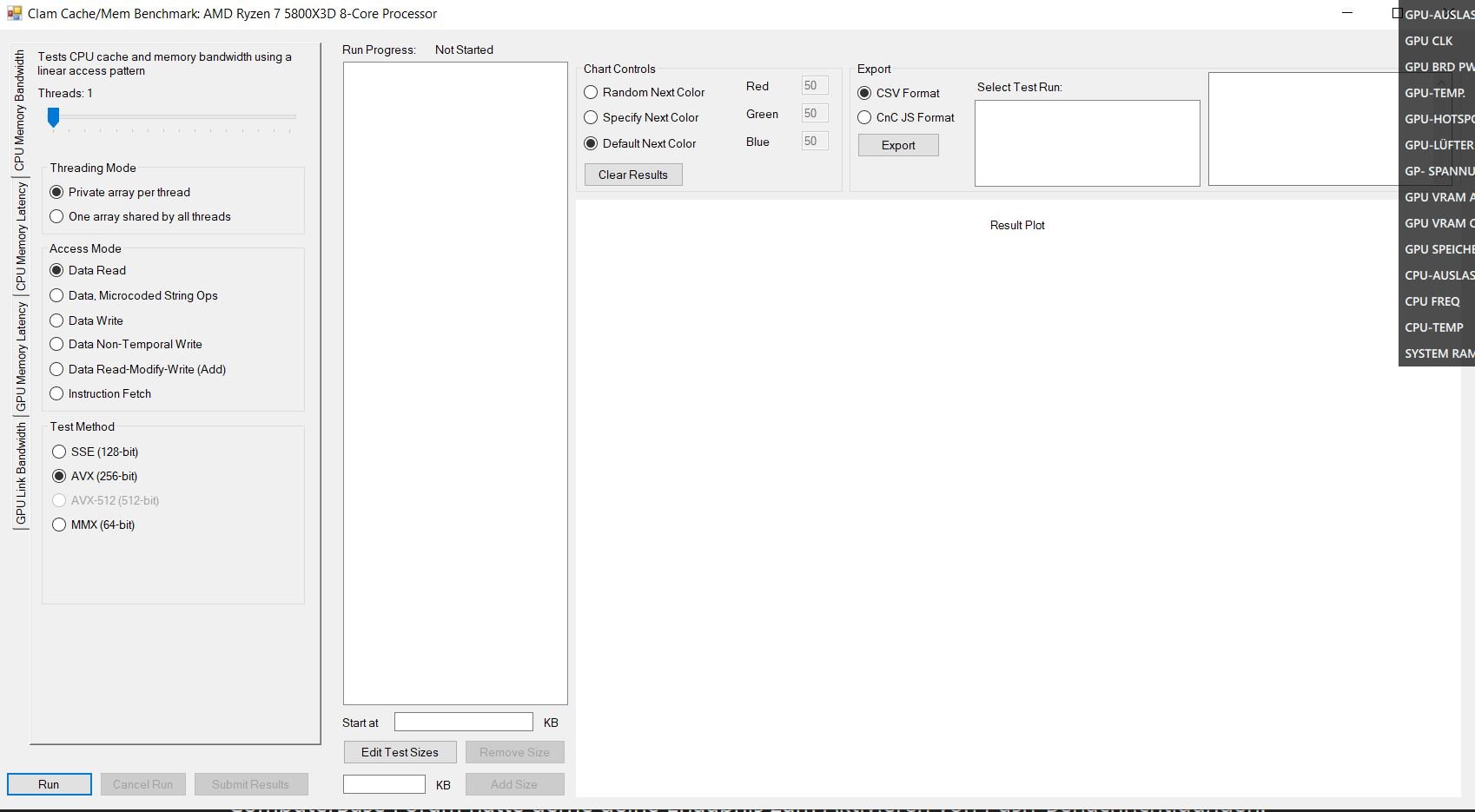Click the Cancel Run button
Screen dimensions: 1475x812
tap(143, 784)
